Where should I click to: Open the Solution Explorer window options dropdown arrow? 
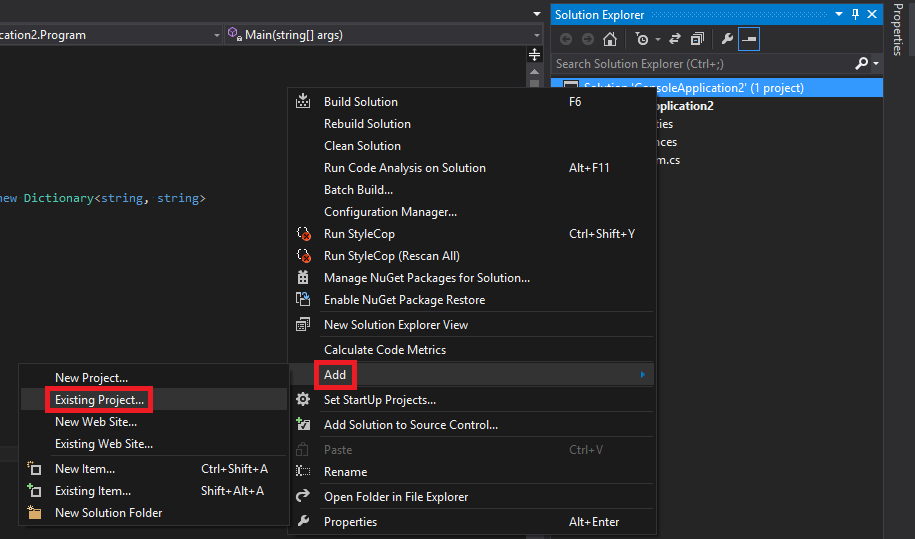point(839,14)
